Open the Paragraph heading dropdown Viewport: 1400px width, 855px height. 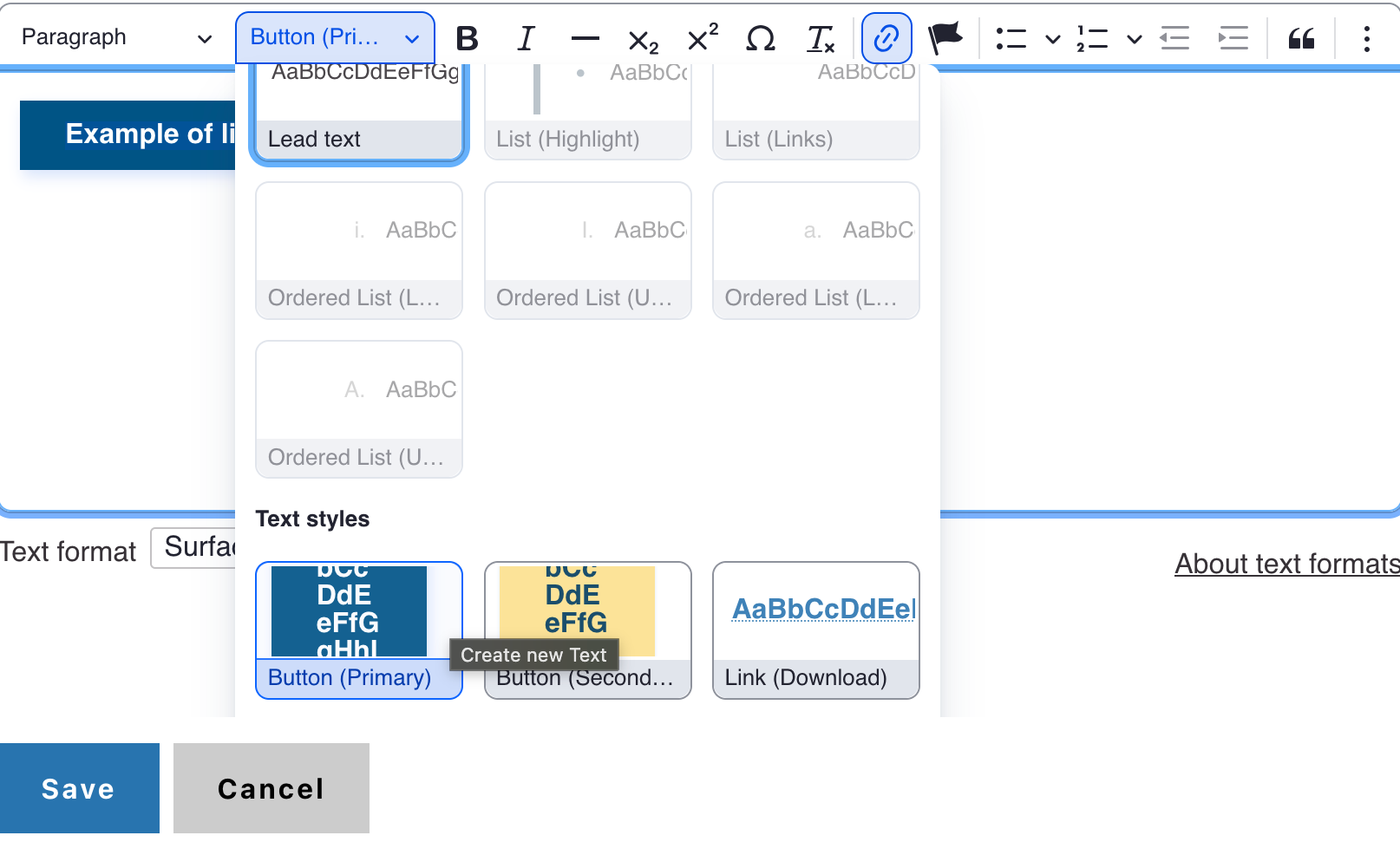coord(116,37)
